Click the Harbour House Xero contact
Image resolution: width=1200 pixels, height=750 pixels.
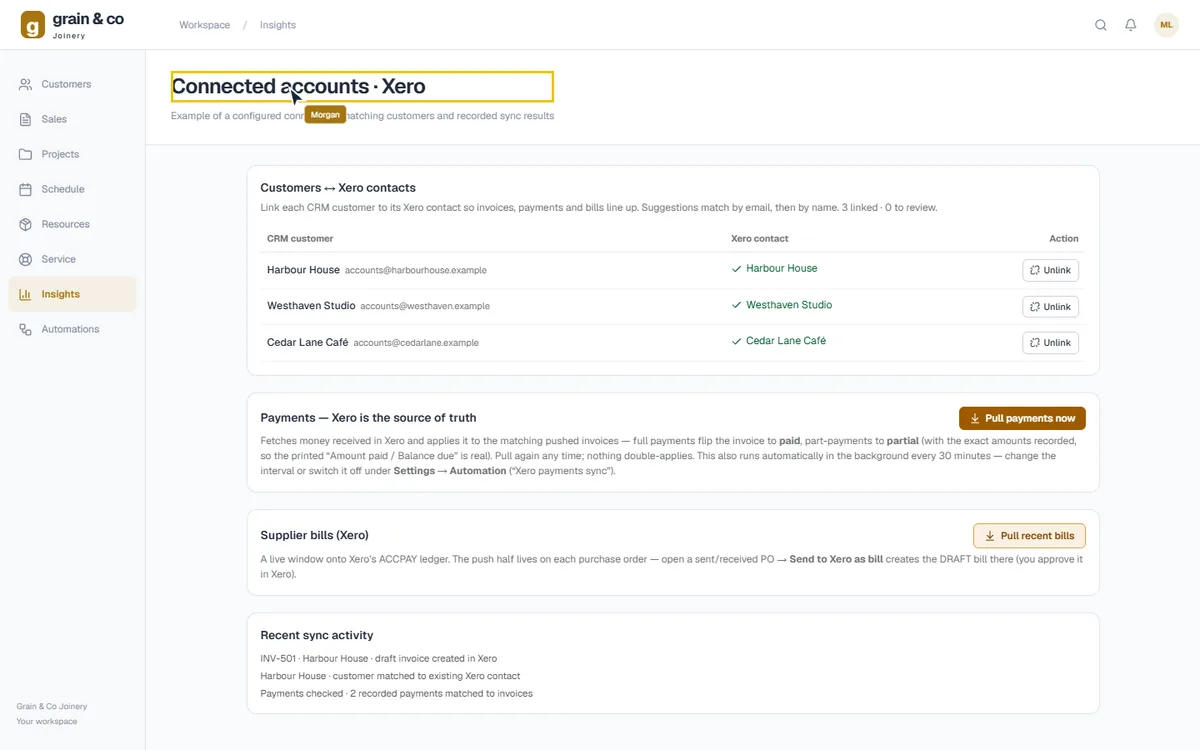point(781,268)
